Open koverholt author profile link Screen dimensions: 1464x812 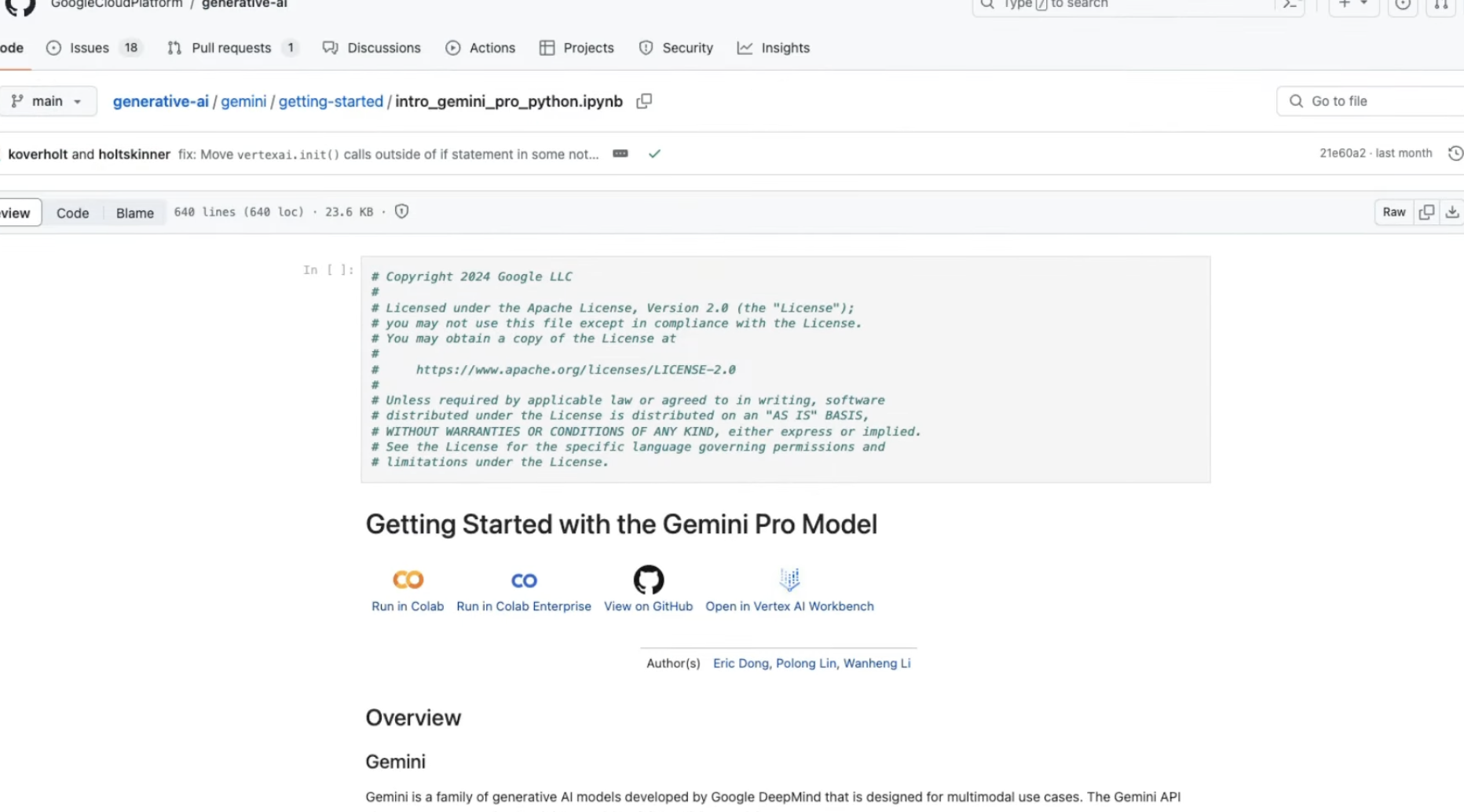(x=38, y=154)
